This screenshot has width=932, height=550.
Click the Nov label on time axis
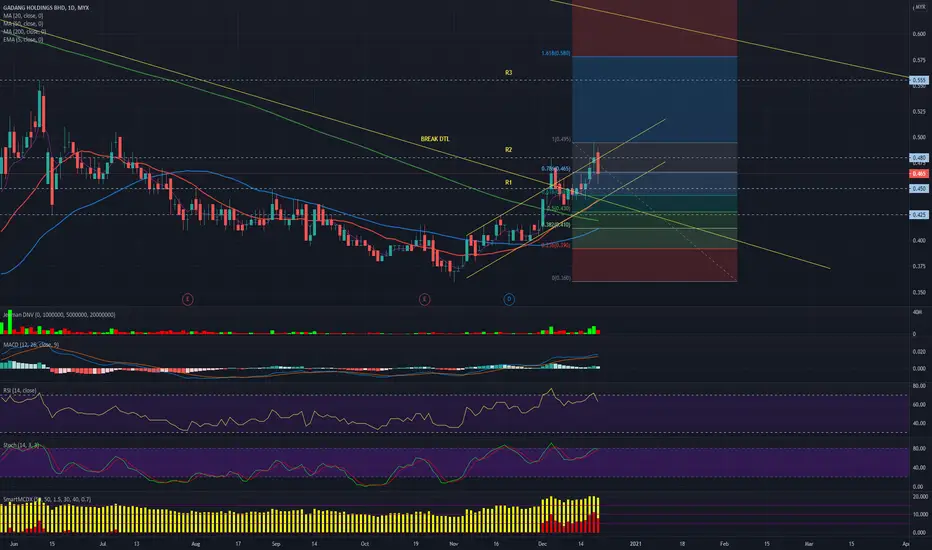click(454, 544)
